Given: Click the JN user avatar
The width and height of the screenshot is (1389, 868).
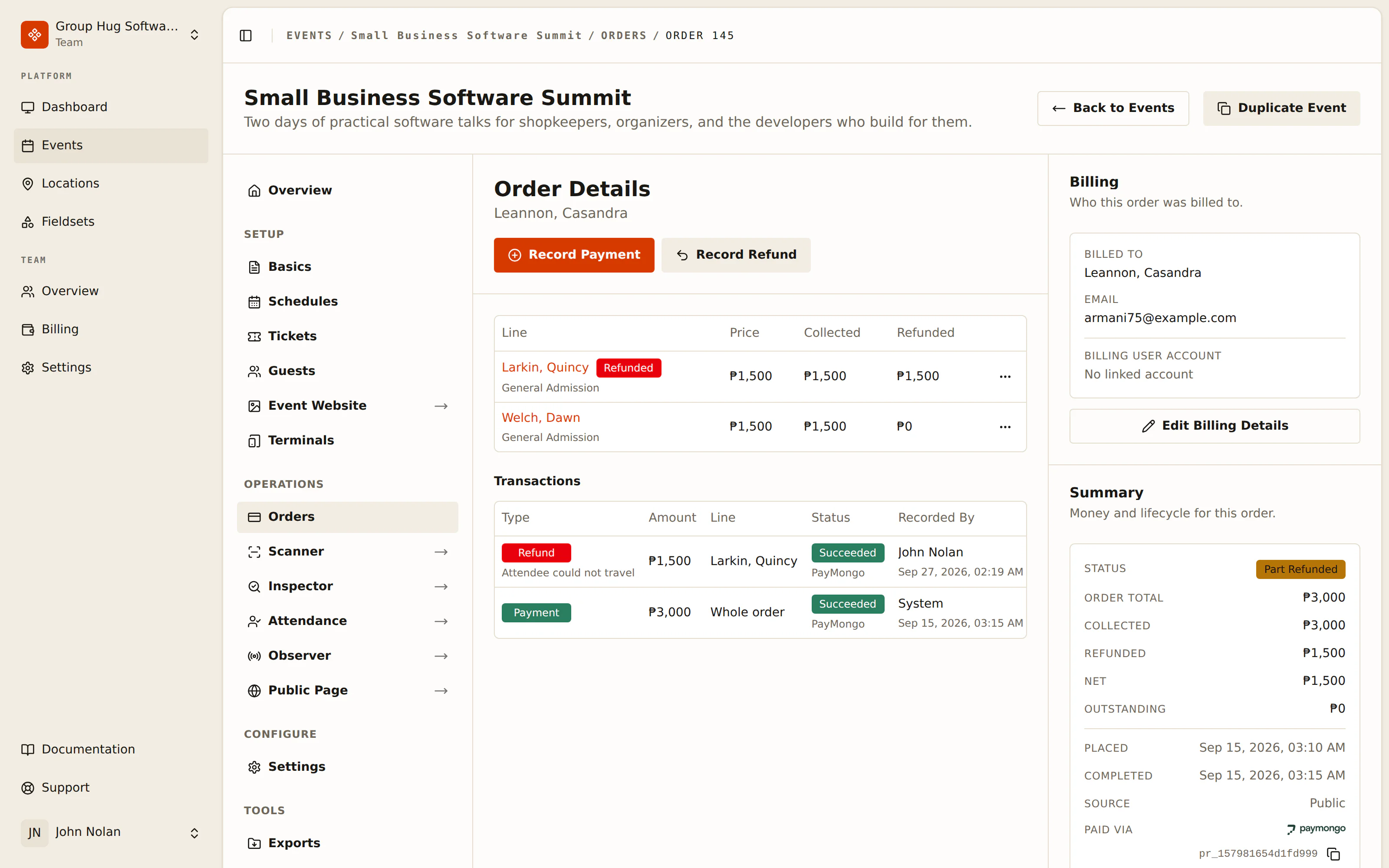Looking at the screenshot, I should (34, 832).
